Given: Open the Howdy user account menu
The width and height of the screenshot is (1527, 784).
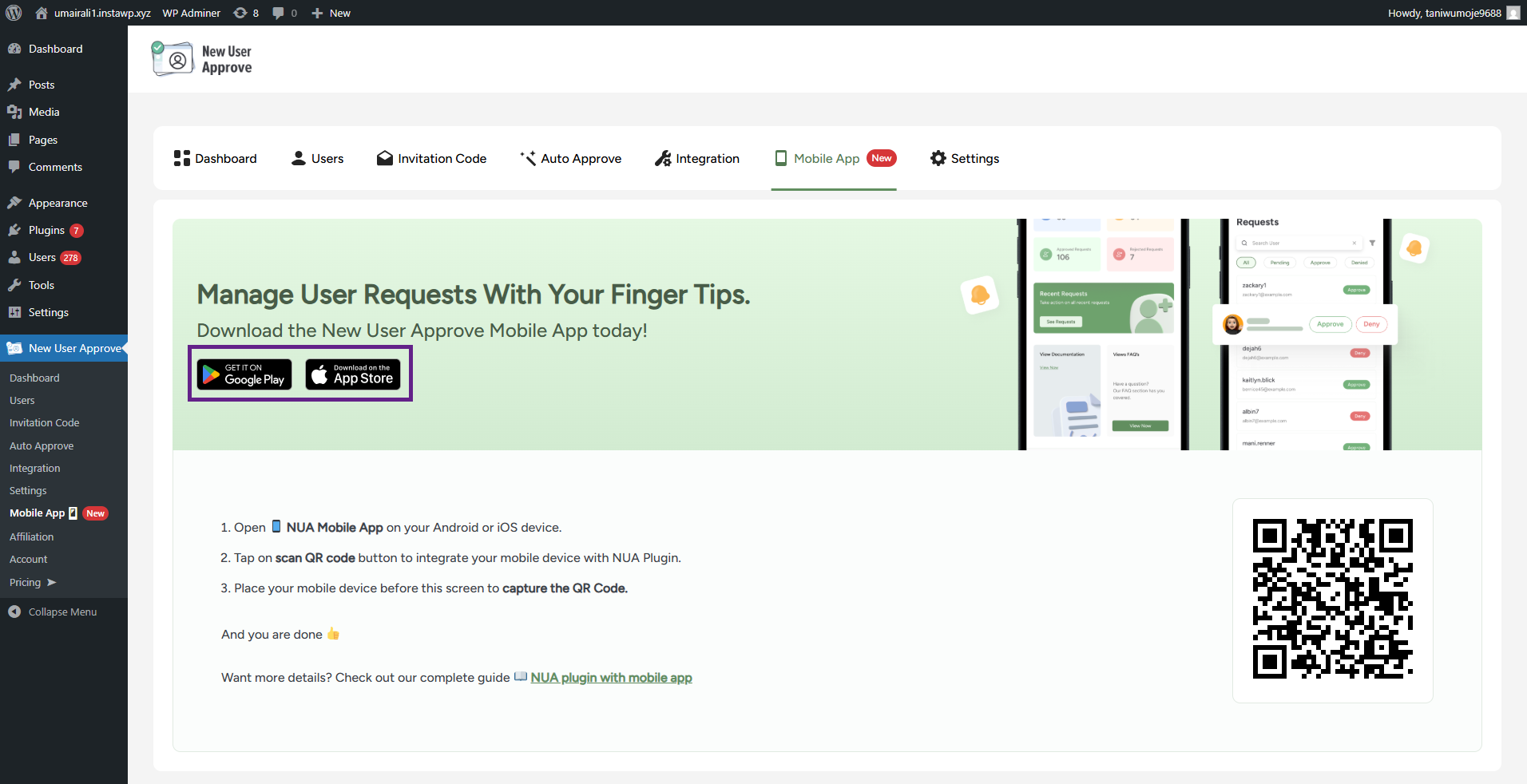Looking at the screenshot, I should pos(1444,13).
